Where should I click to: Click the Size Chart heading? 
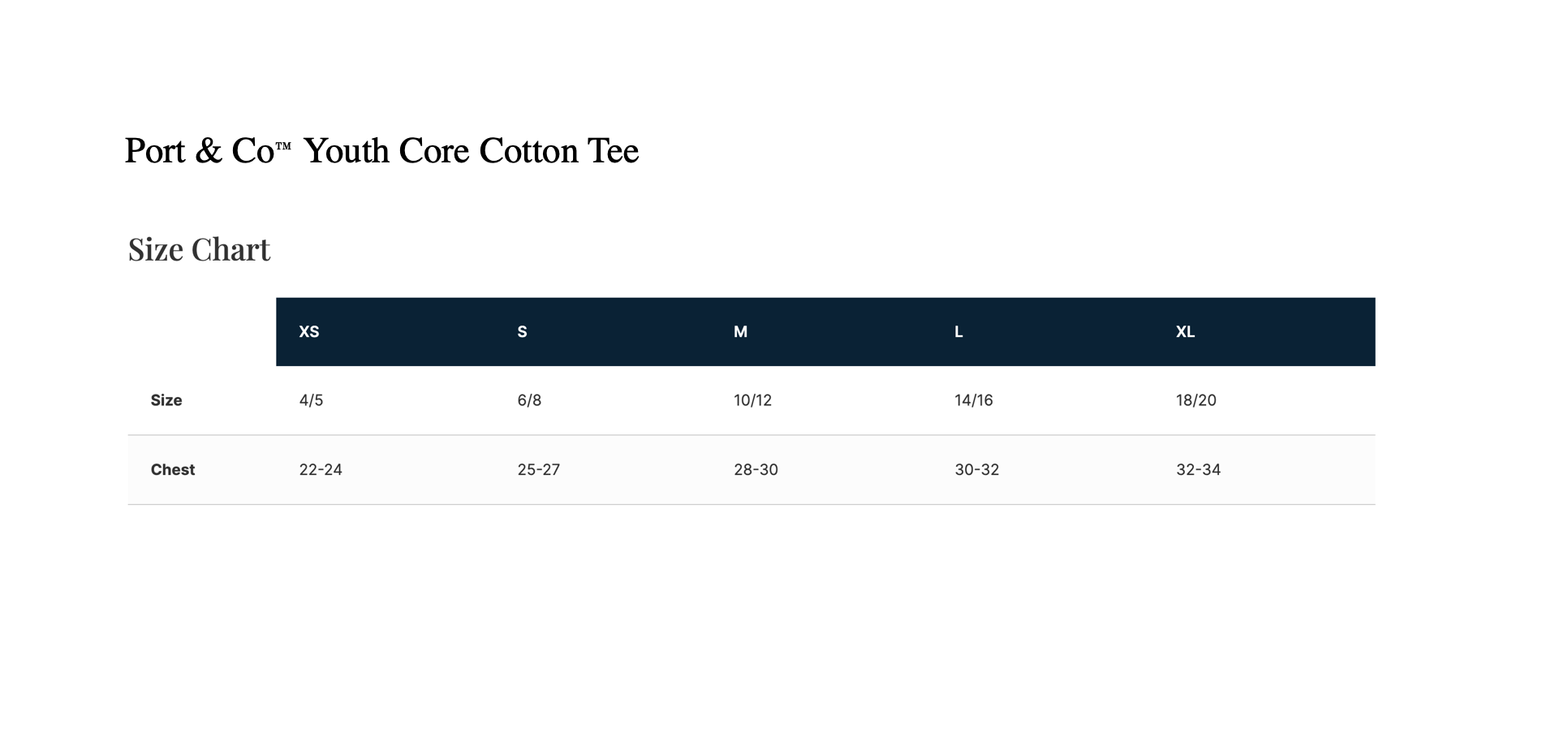coord(199,249)
